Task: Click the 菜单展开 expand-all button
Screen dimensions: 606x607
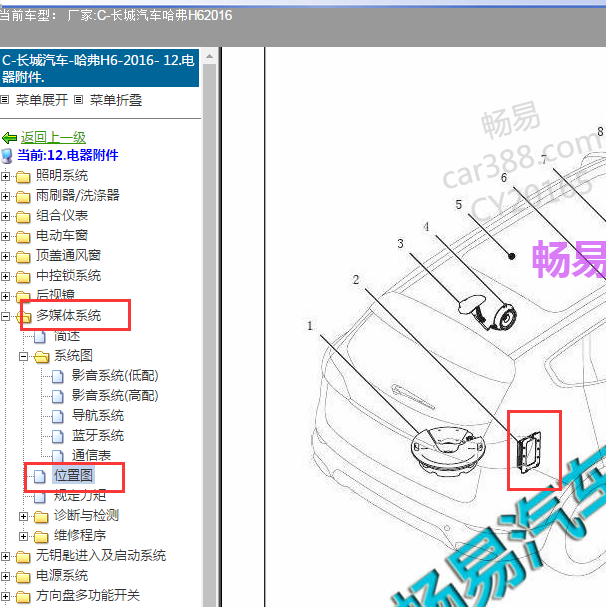Action: [x=42, y=100]
